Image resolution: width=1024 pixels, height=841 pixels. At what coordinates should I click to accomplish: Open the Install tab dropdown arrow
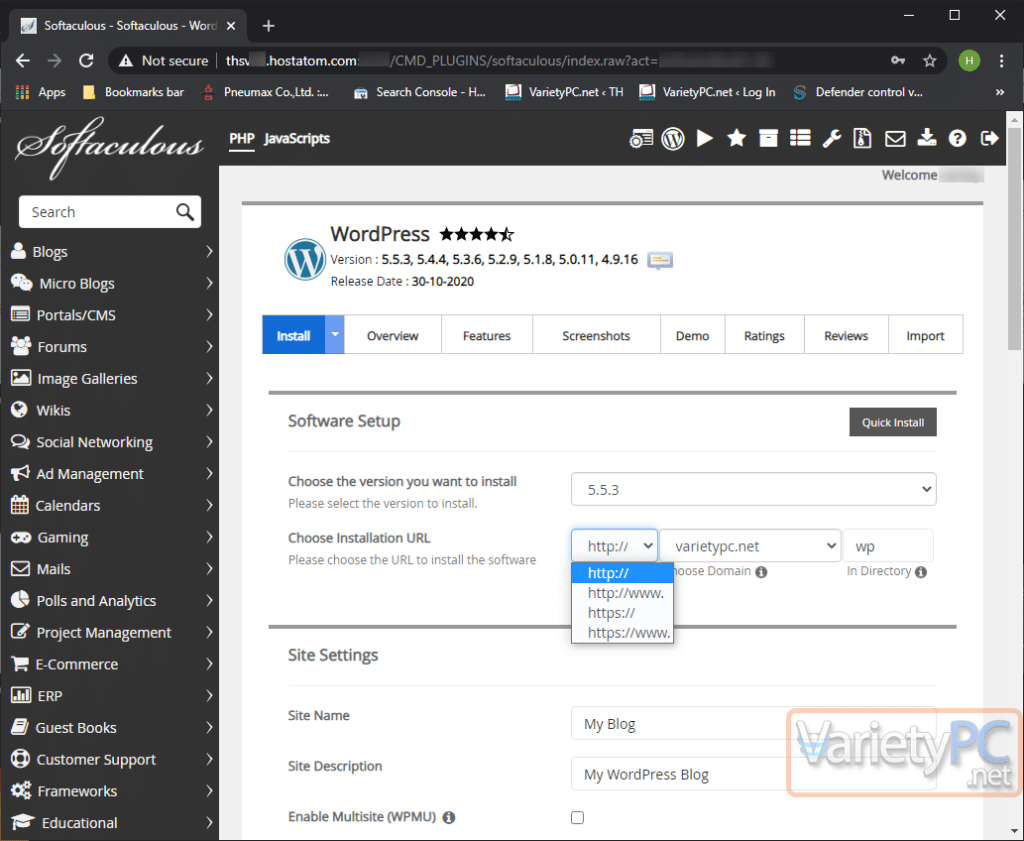pos(334,334)
